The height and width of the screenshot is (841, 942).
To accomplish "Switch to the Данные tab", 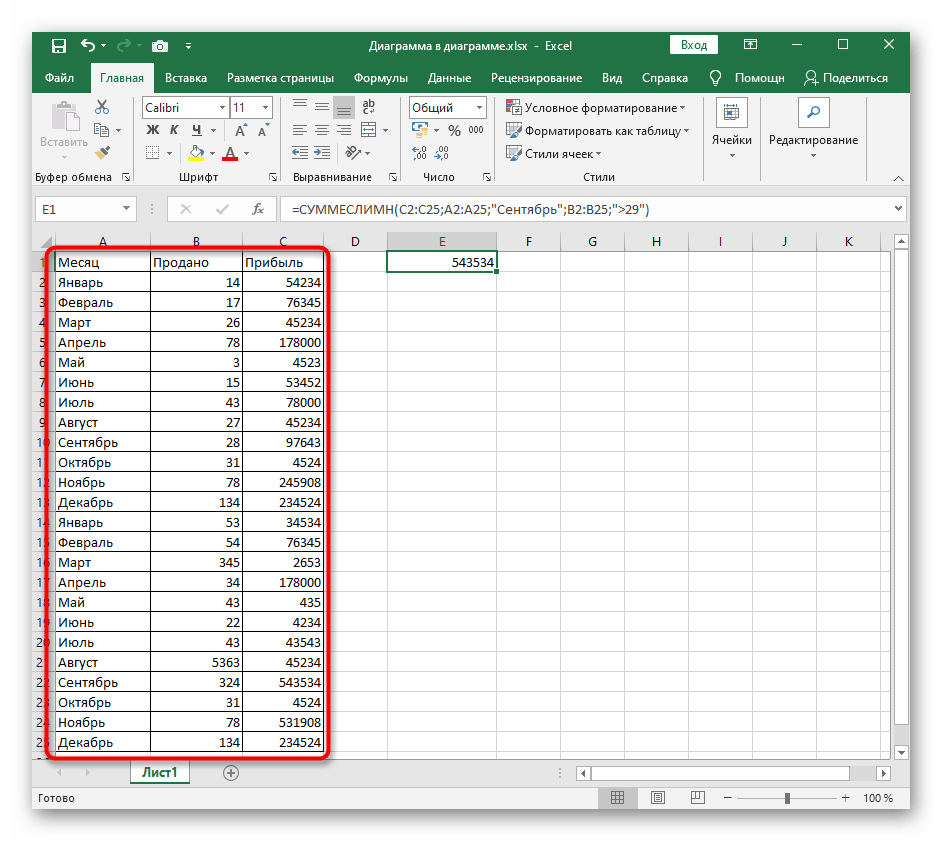I will pyautogui.click(x=449, y=78).
